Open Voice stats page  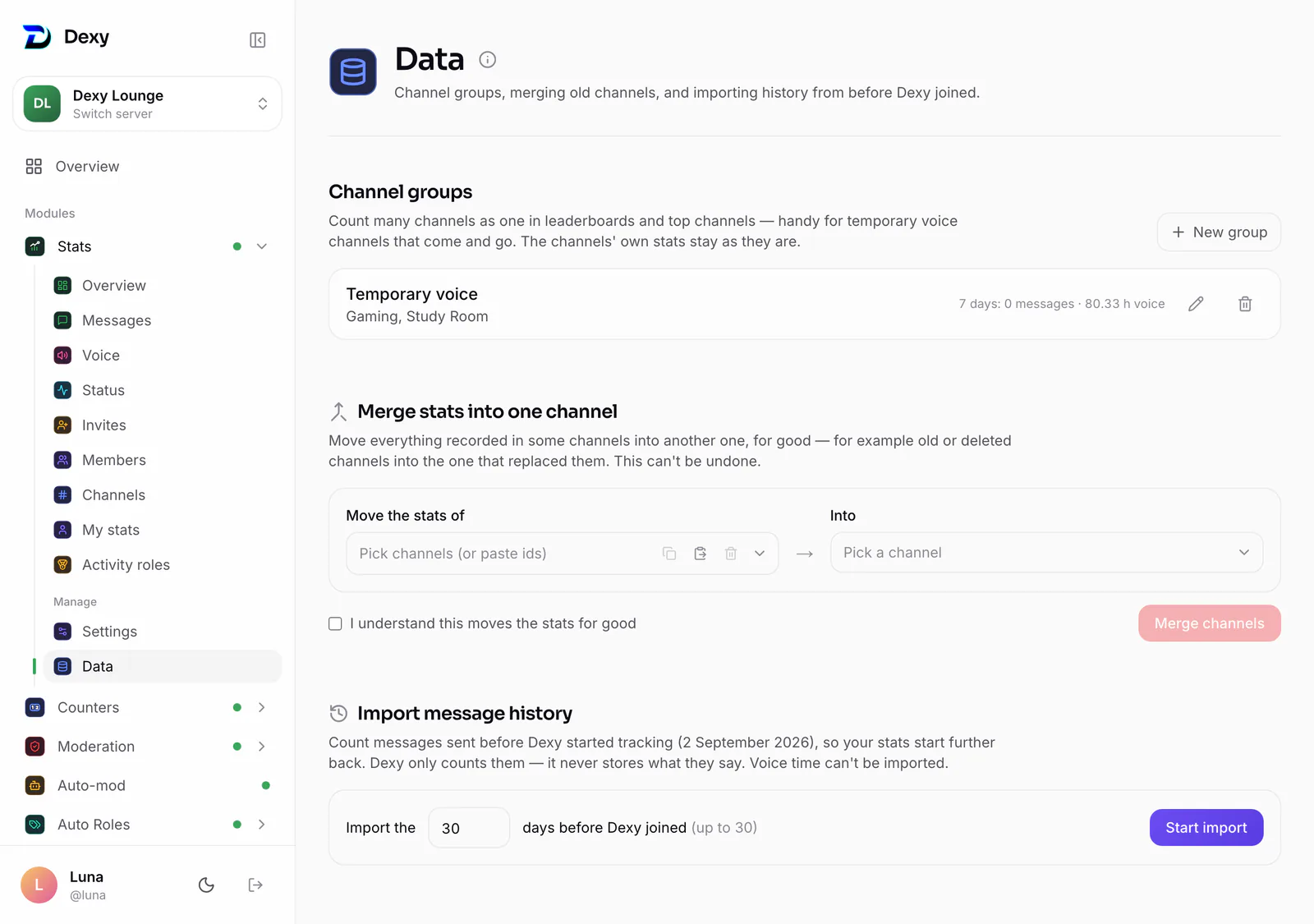(x=163, y=356)
